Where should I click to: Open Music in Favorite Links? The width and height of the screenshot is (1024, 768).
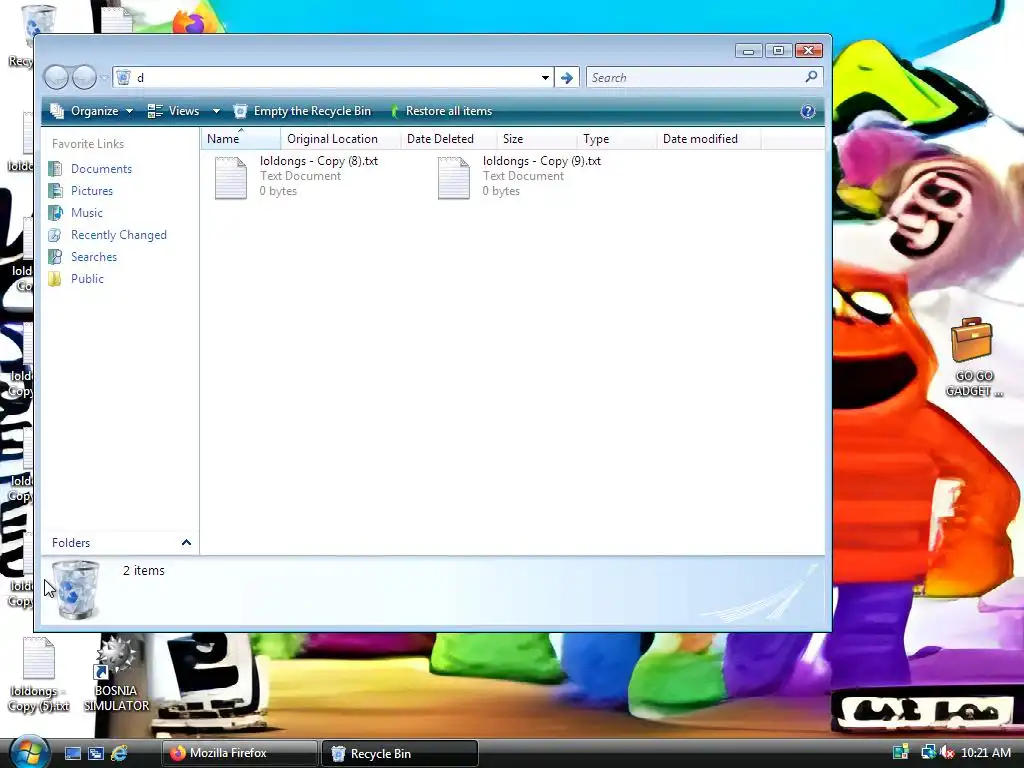(x=86, y=213)
